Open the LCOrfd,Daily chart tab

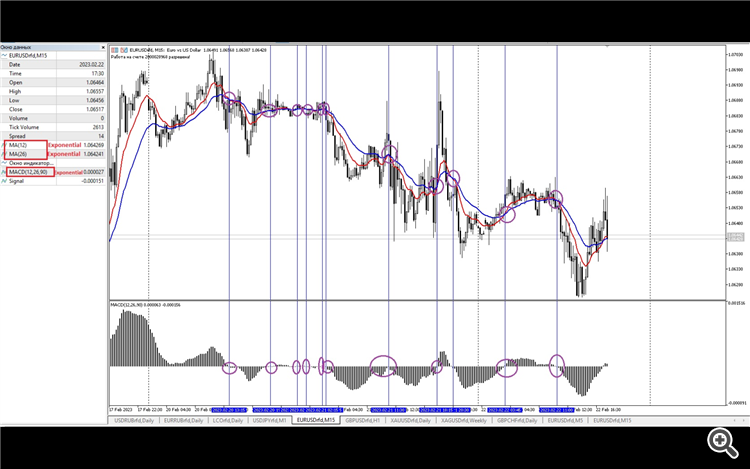[228, 420]
